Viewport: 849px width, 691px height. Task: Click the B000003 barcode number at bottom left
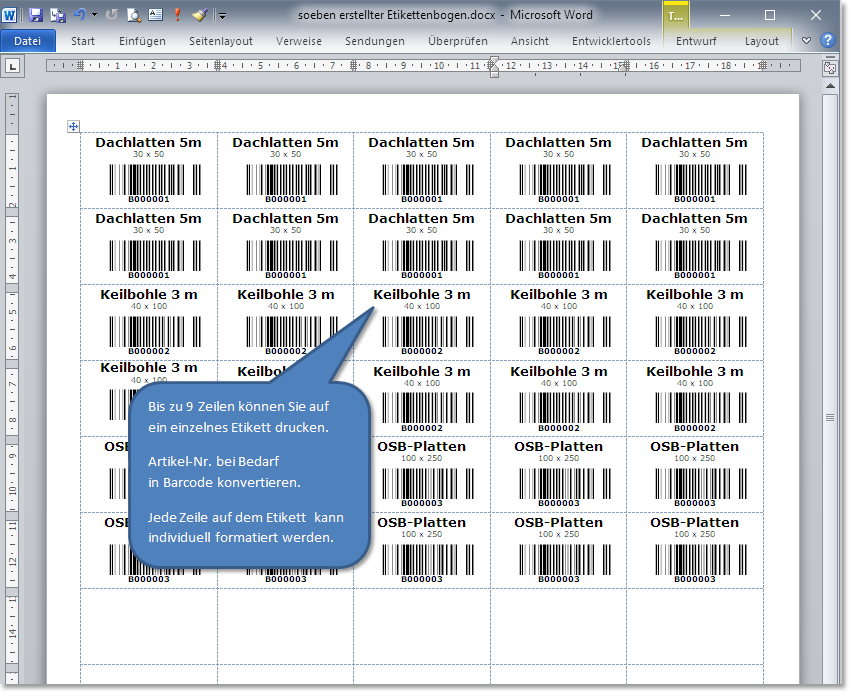[149, 579]
